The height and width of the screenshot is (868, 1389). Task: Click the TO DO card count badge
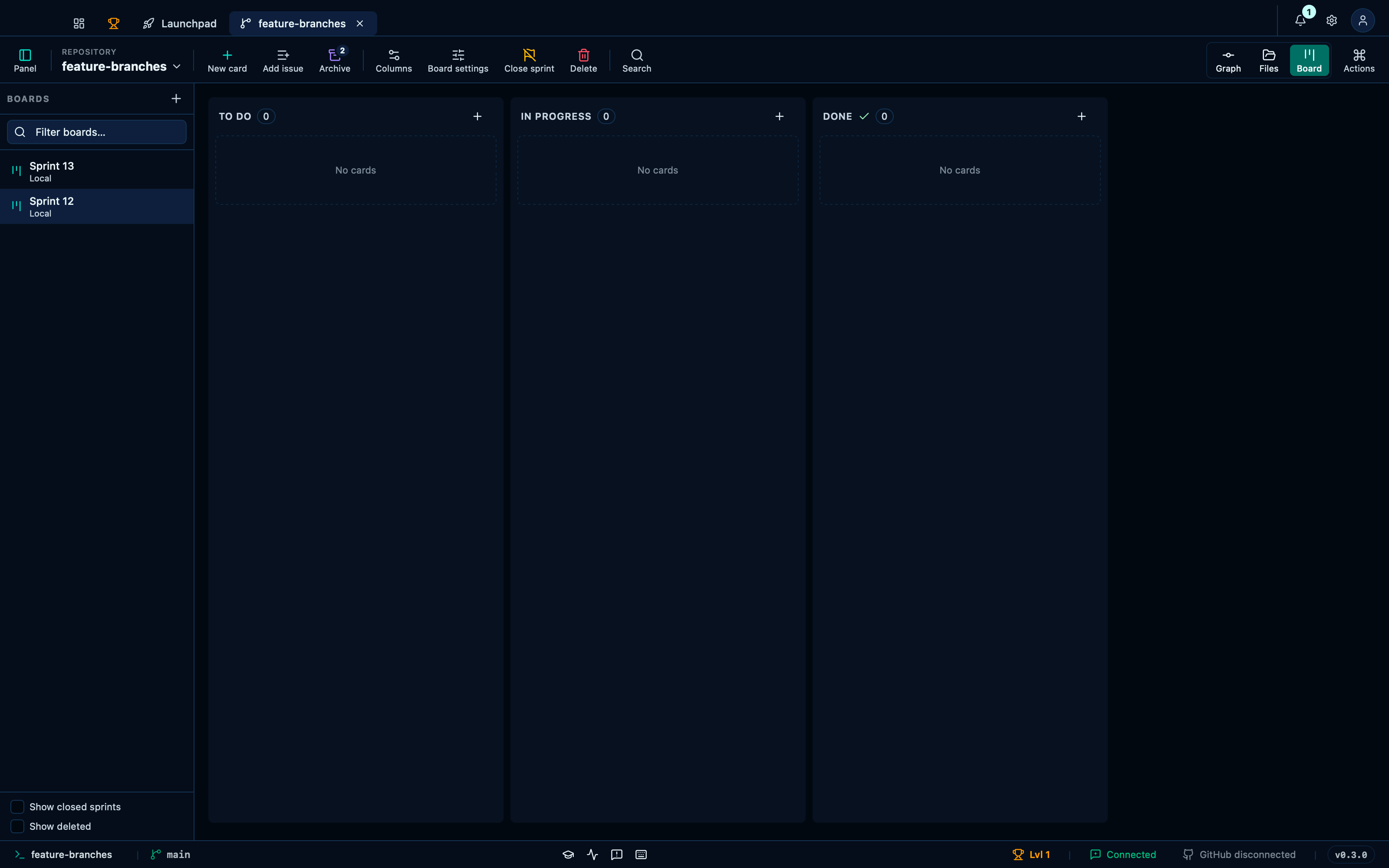click(267, 117)
